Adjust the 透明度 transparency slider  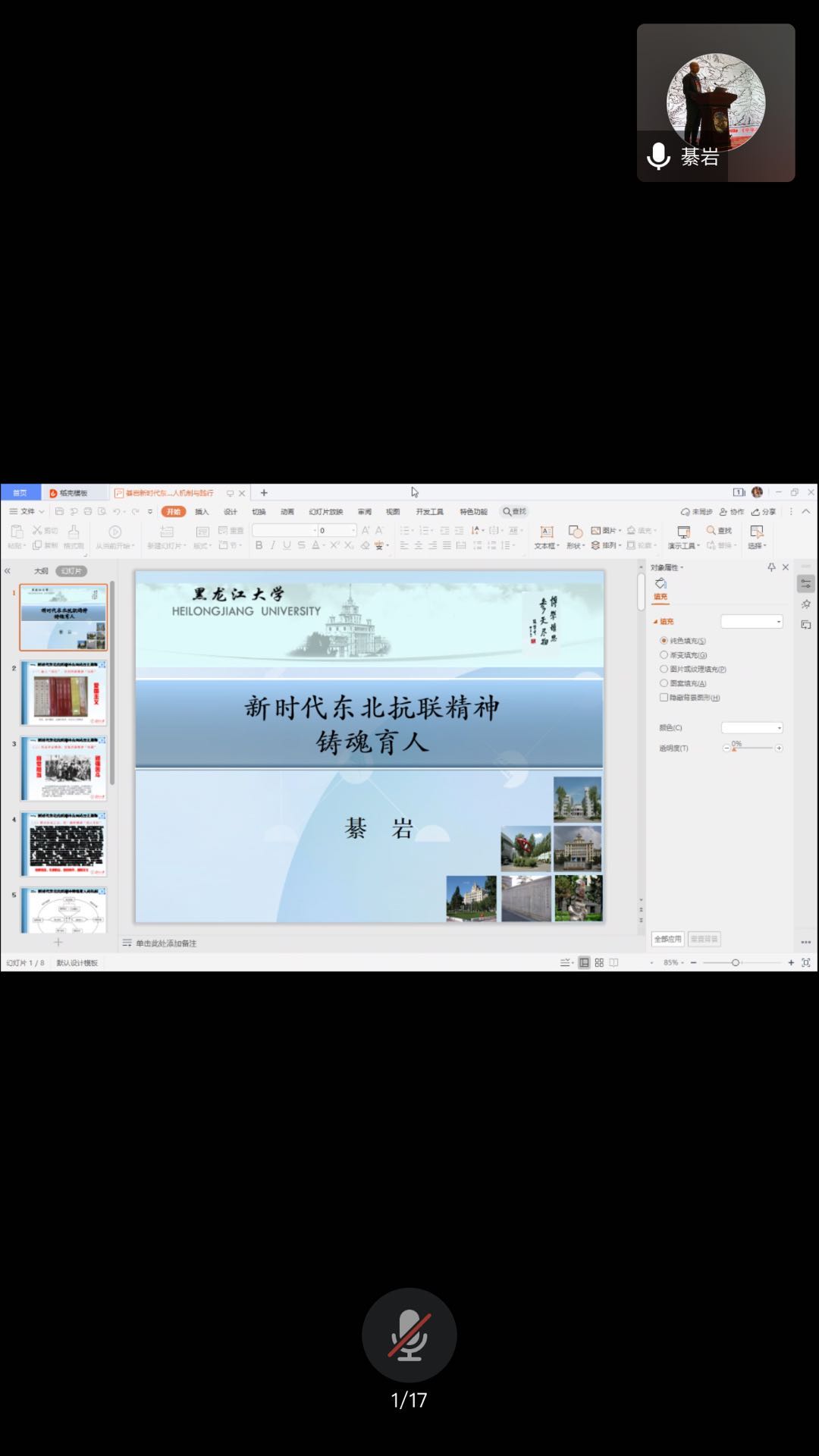coord(734,748)
